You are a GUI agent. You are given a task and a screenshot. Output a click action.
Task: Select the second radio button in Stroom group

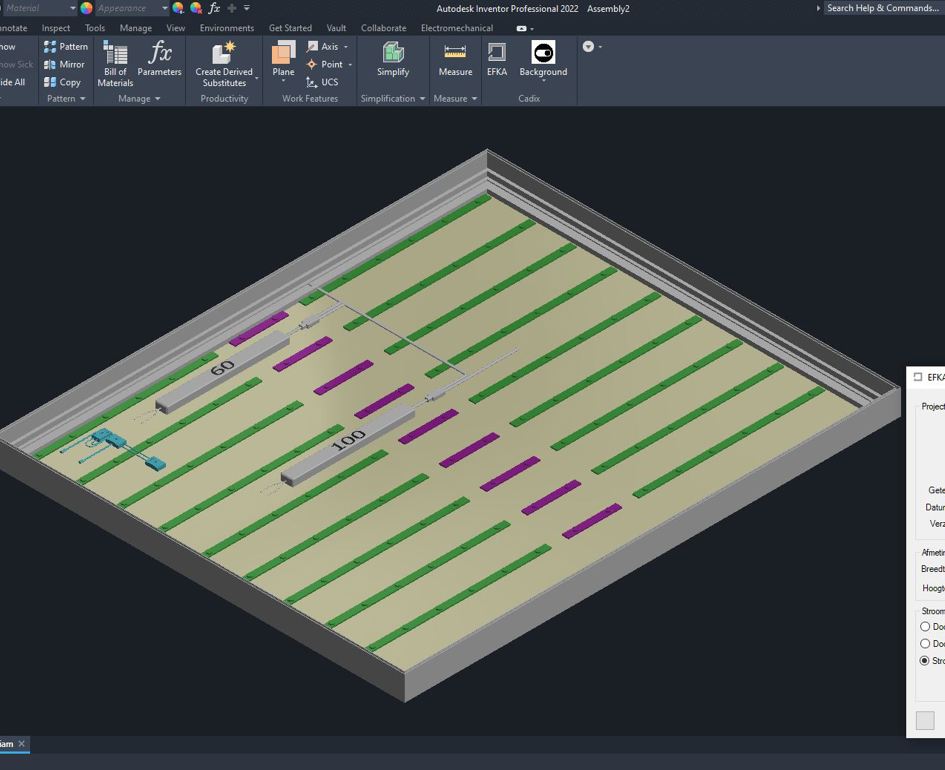point(925,644)
